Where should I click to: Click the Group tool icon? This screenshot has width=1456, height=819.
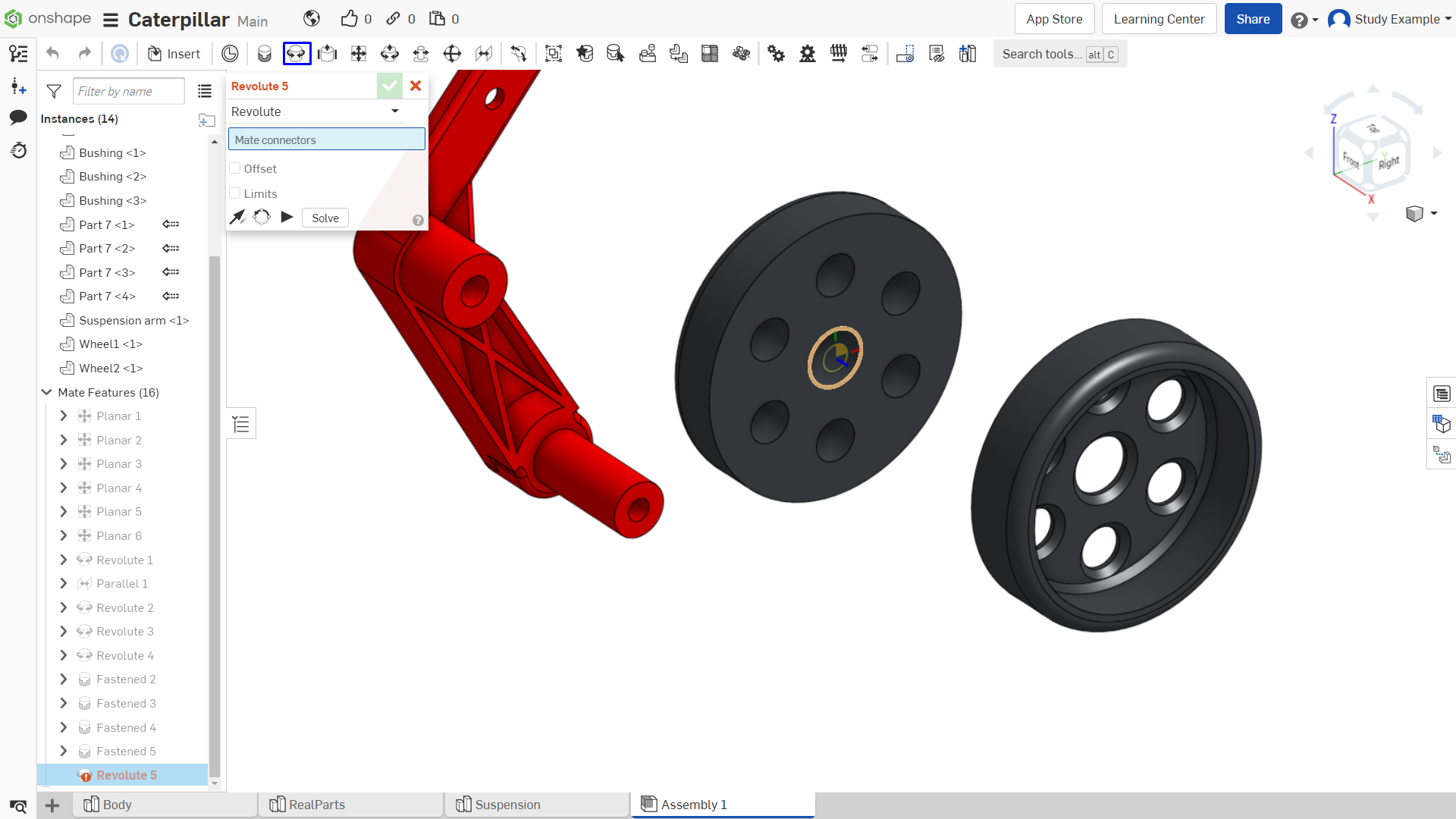tap(554, 54)
